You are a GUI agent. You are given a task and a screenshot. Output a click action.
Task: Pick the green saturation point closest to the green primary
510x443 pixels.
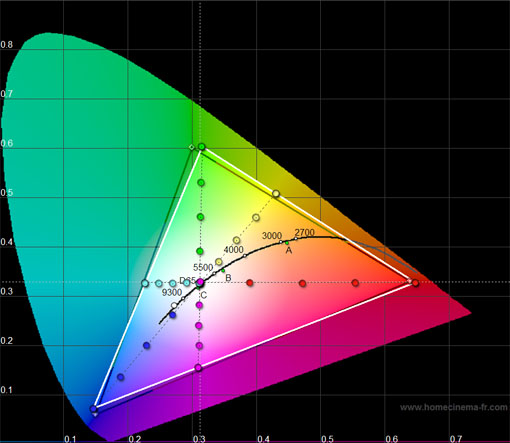(201, 183)
